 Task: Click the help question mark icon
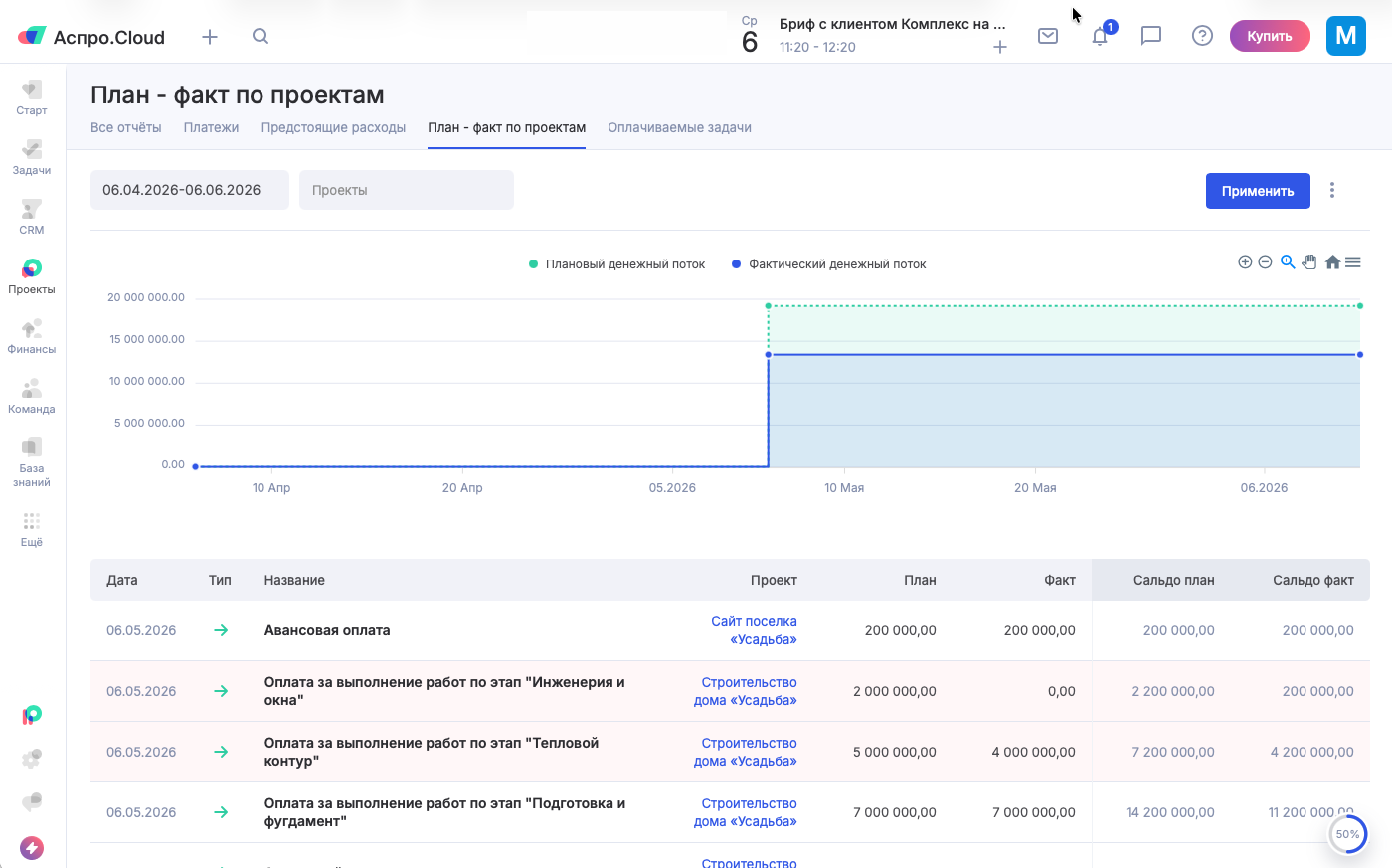(1202, 36)
